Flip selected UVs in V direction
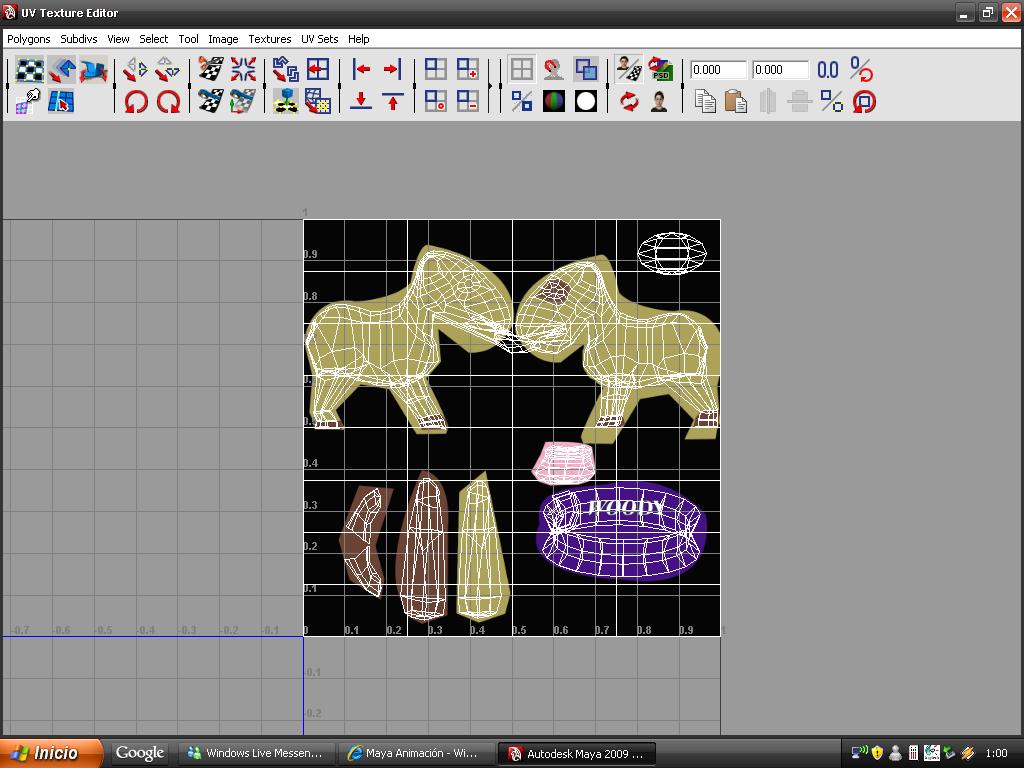This screenshot has width=1024, height=768. point(168,70)
